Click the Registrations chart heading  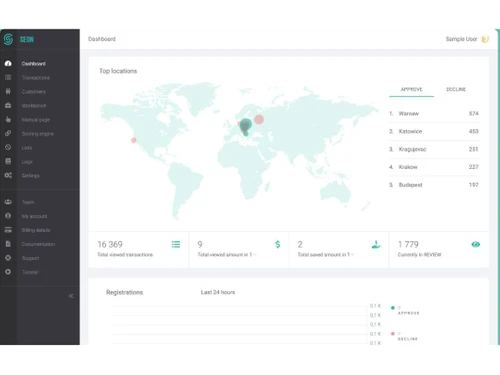click(x=124, y=292)
